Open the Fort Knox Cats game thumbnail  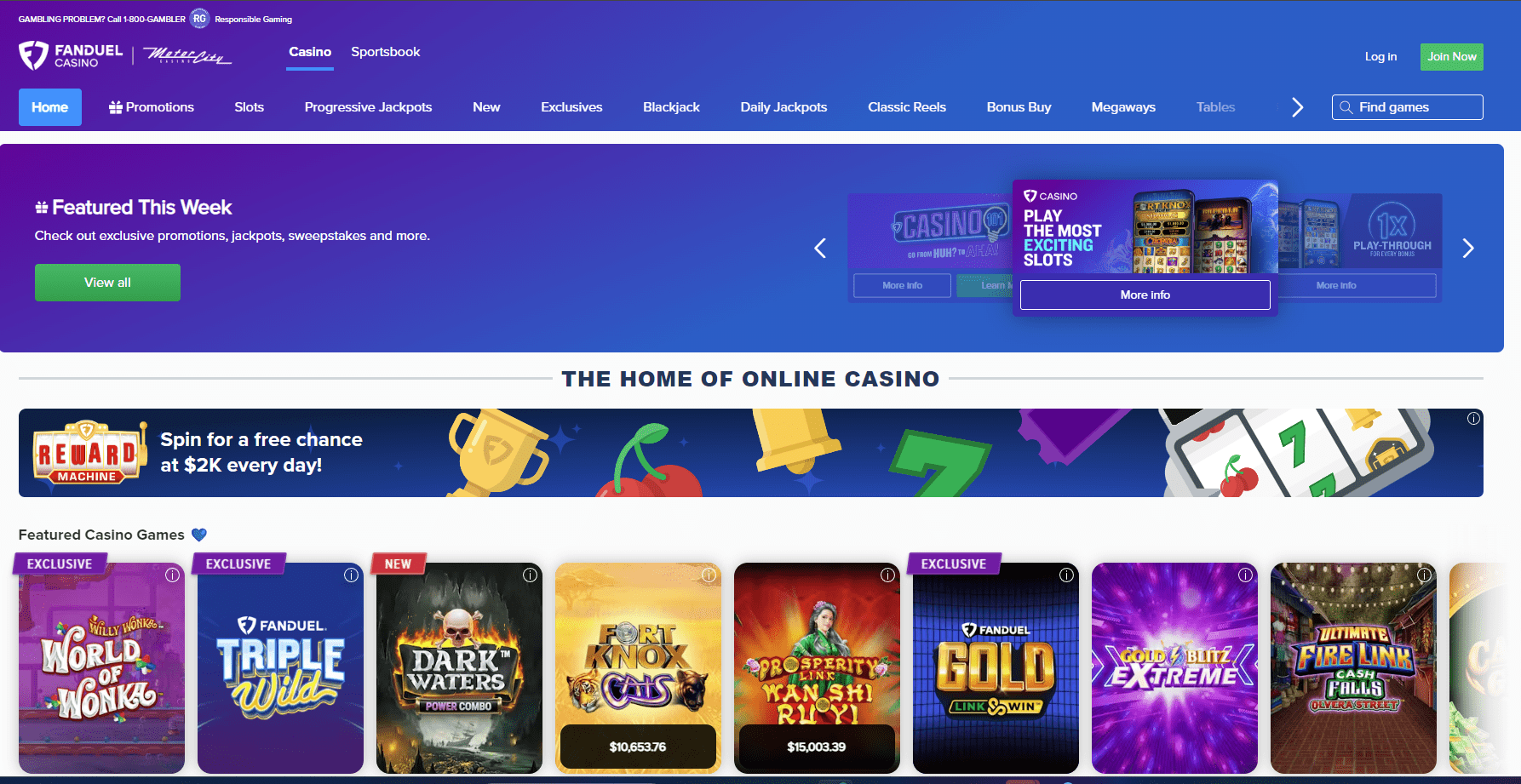click(638, 667)
